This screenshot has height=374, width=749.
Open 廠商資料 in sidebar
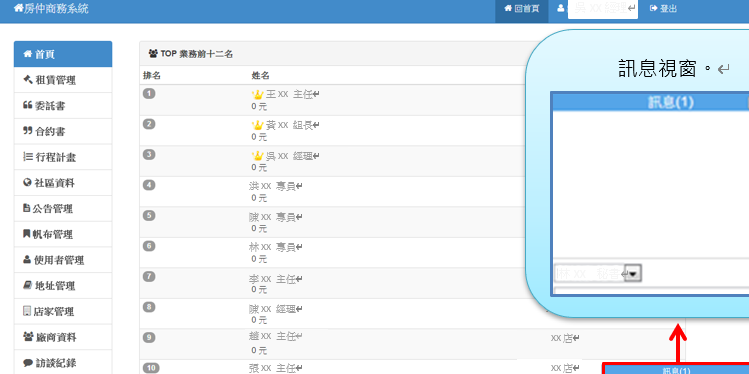tap(63, 338)
